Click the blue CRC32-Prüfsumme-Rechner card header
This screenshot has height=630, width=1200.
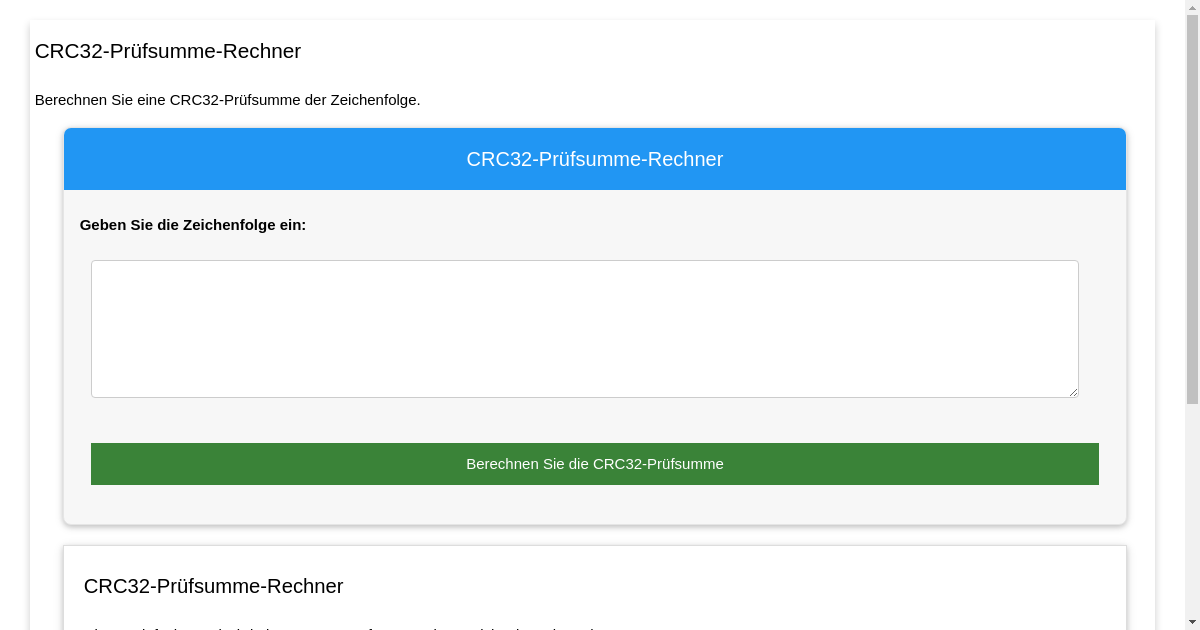pyautogui.click(x=594, y=159)
